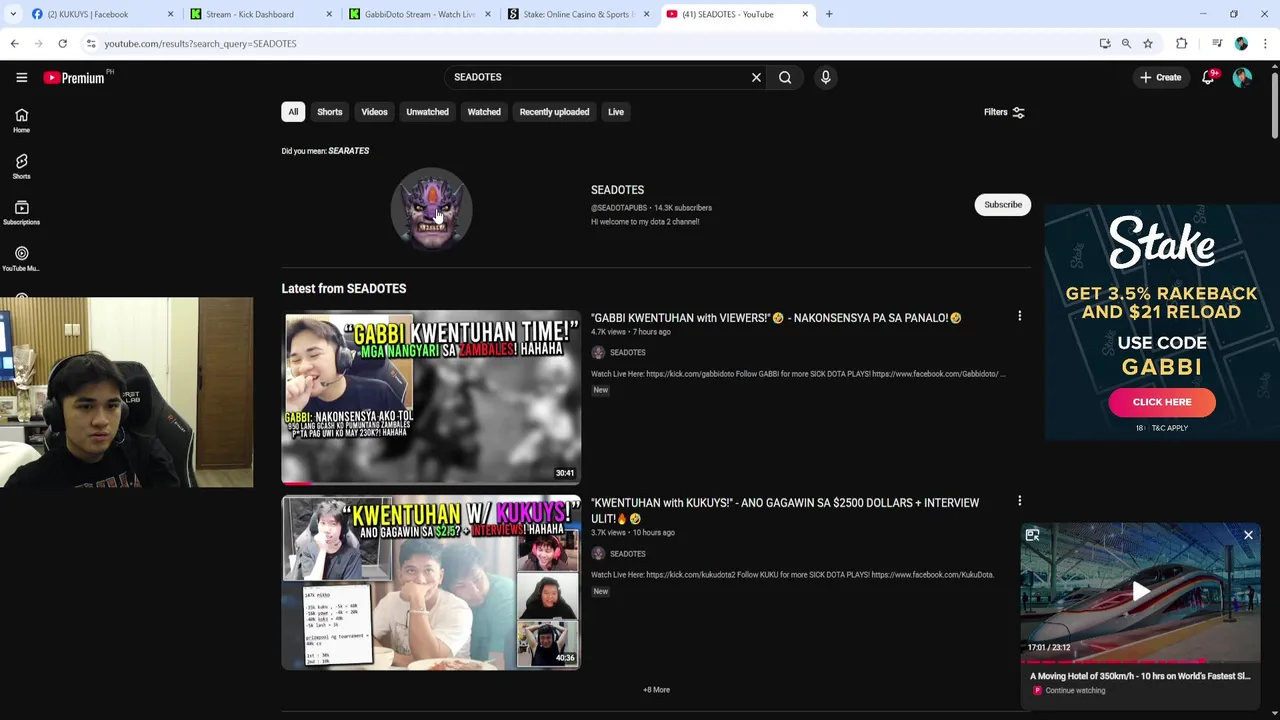The width and height of the screenshot is (1280, 720).
Task: Subscribe to the SEADOTES channel
Action: [1002, 205]
